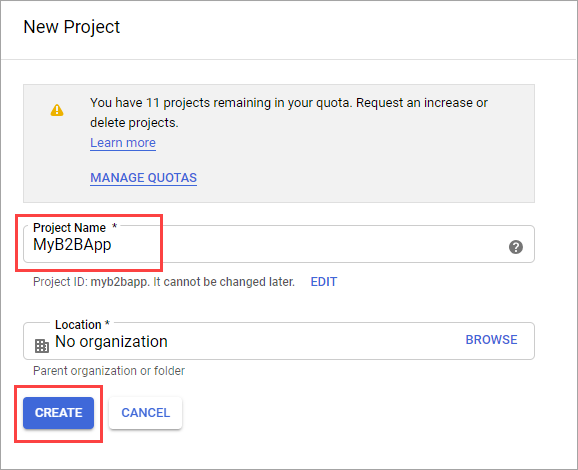
Task: Click the 'Parent organization or folder' hint text
Action: [x=109, y=370]
